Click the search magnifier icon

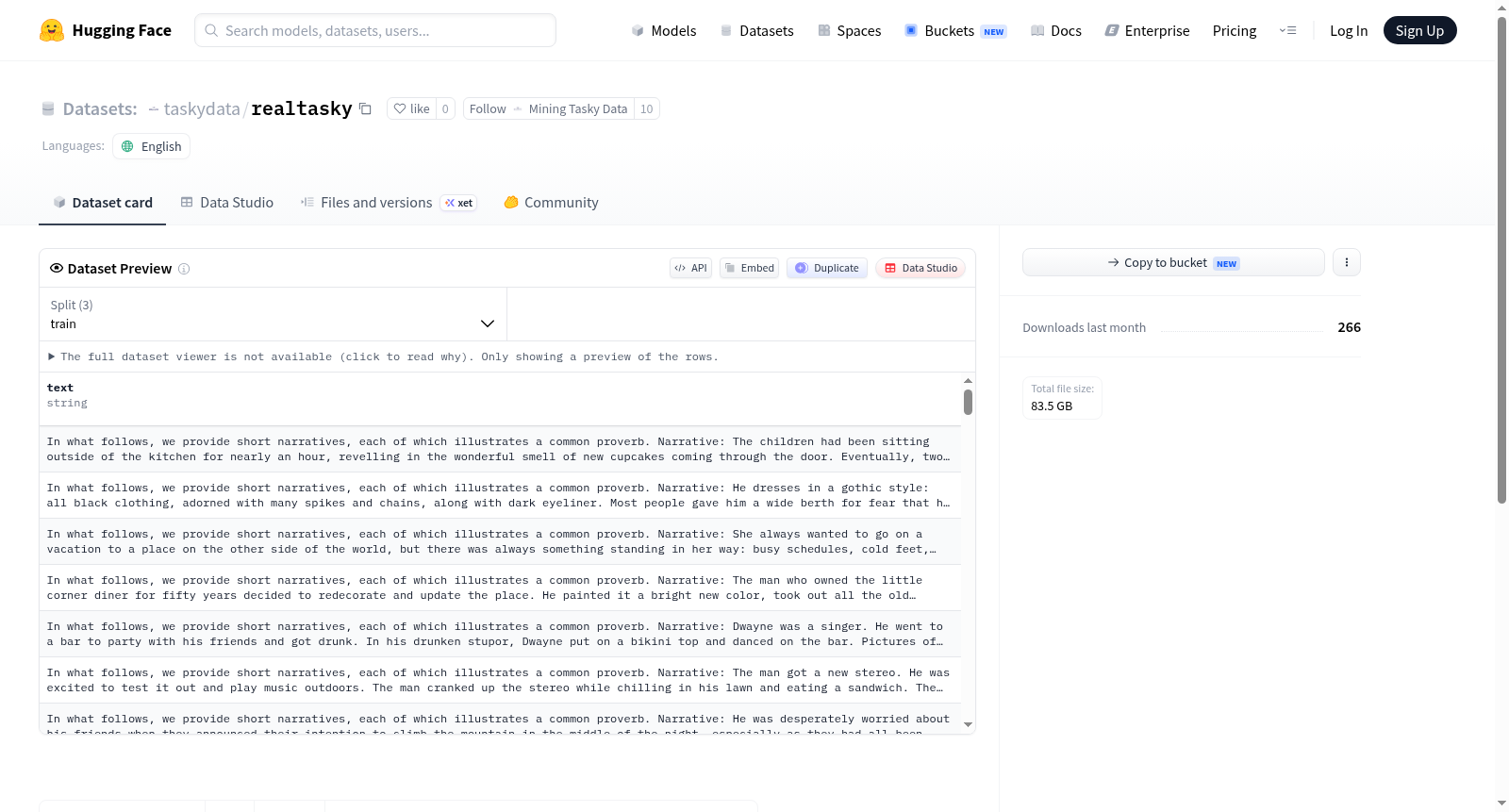[x=211, y=30]
